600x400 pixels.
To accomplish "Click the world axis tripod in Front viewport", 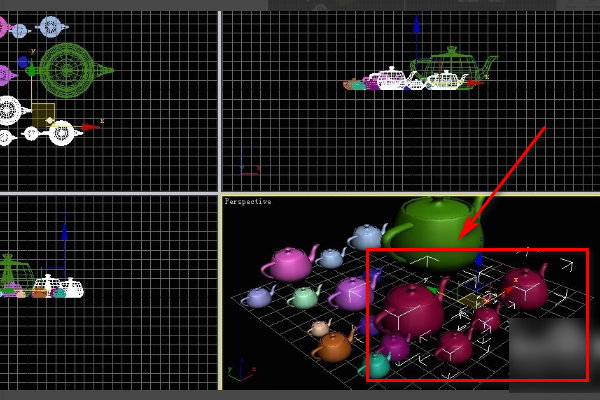I will point(249,163).
